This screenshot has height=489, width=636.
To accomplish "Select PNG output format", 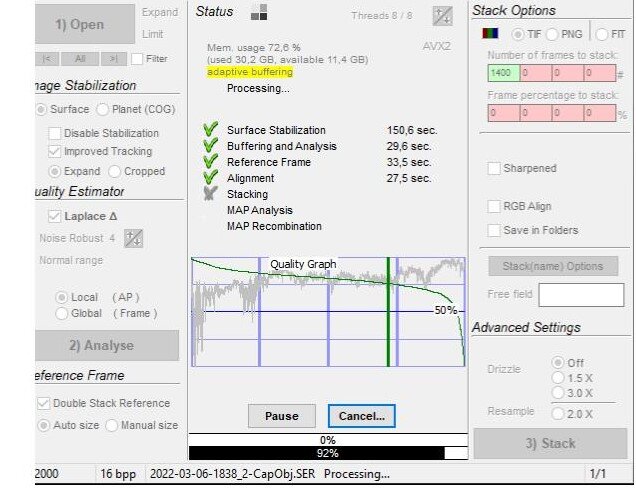I will (x=552, y=34).
